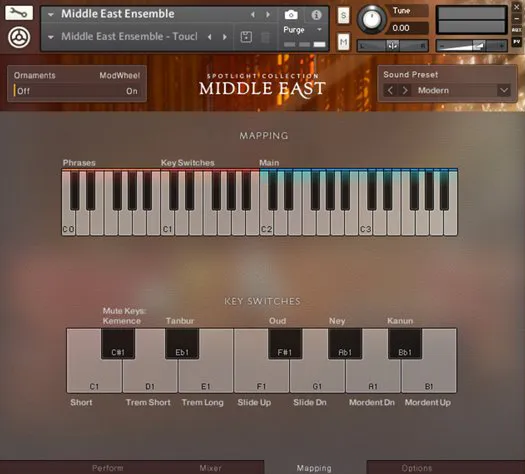Screen dimensions: 525x474
Task: Click the AUX button in header
Action: tap(517, 30)
